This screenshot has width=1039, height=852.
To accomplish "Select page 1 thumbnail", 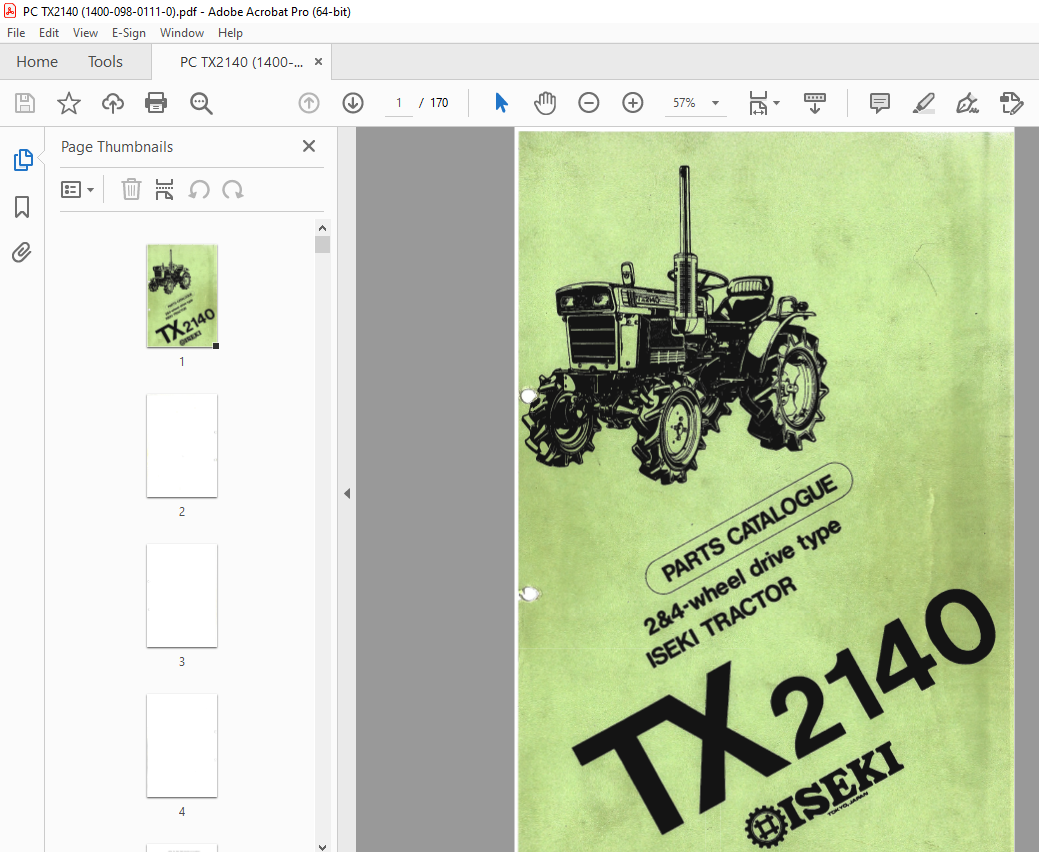I will pos(182,295).
